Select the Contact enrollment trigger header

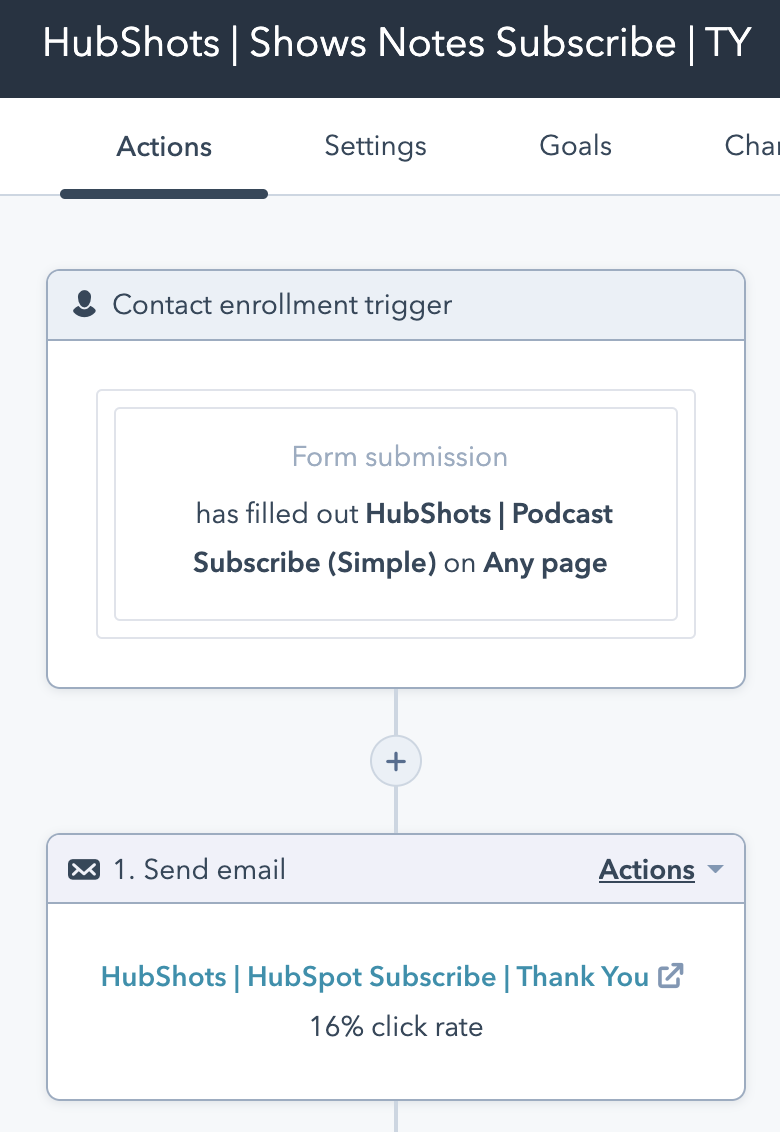[282, 305]
